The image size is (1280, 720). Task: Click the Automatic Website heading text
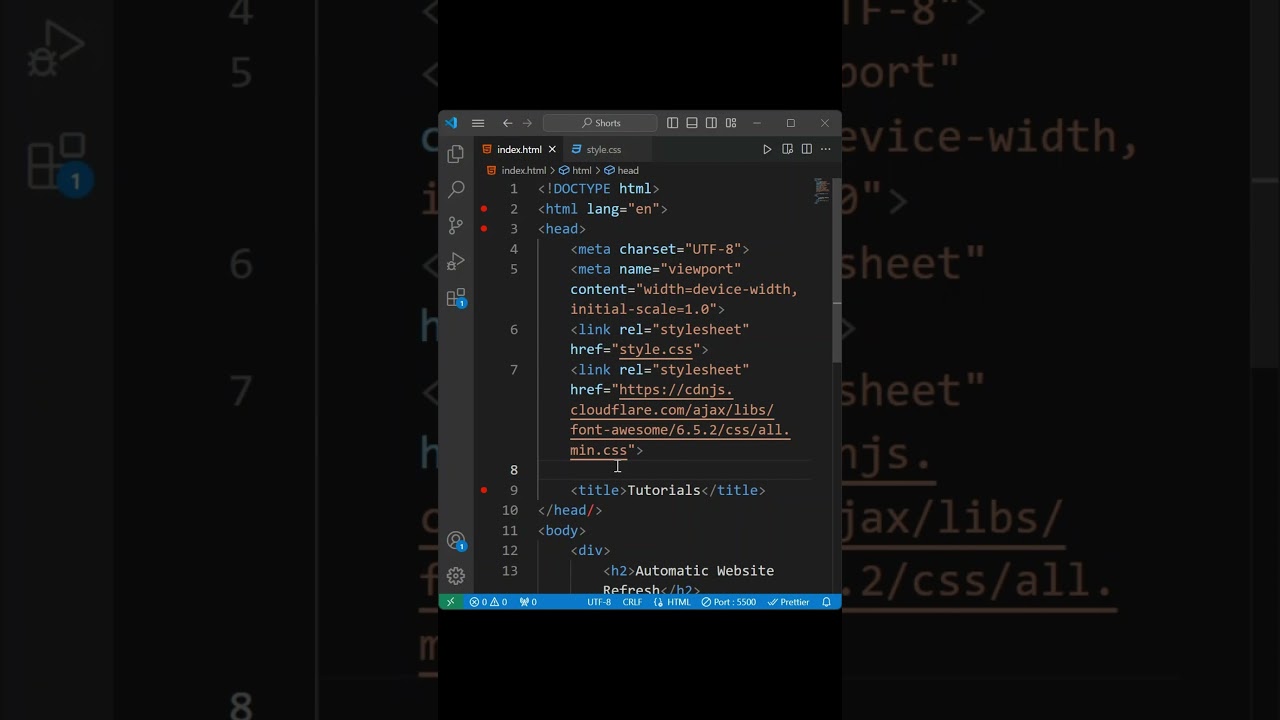point(705,570)
